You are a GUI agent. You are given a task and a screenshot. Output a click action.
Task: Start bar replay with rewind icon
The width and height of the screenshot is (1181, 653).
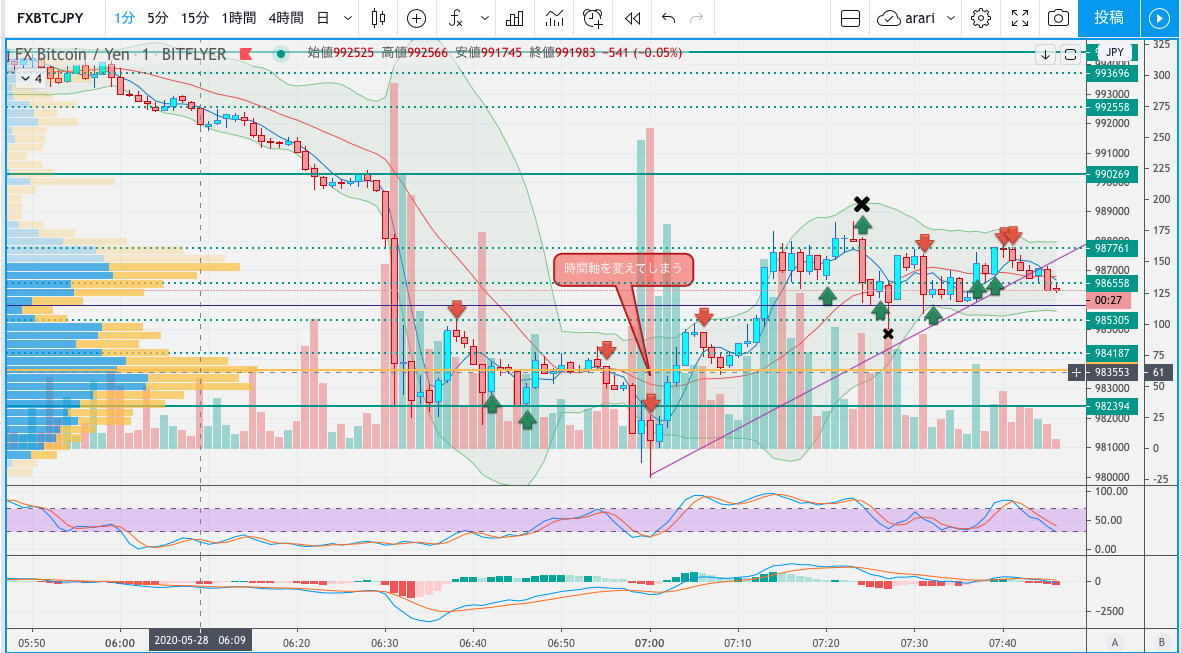[x=632, y=18]
